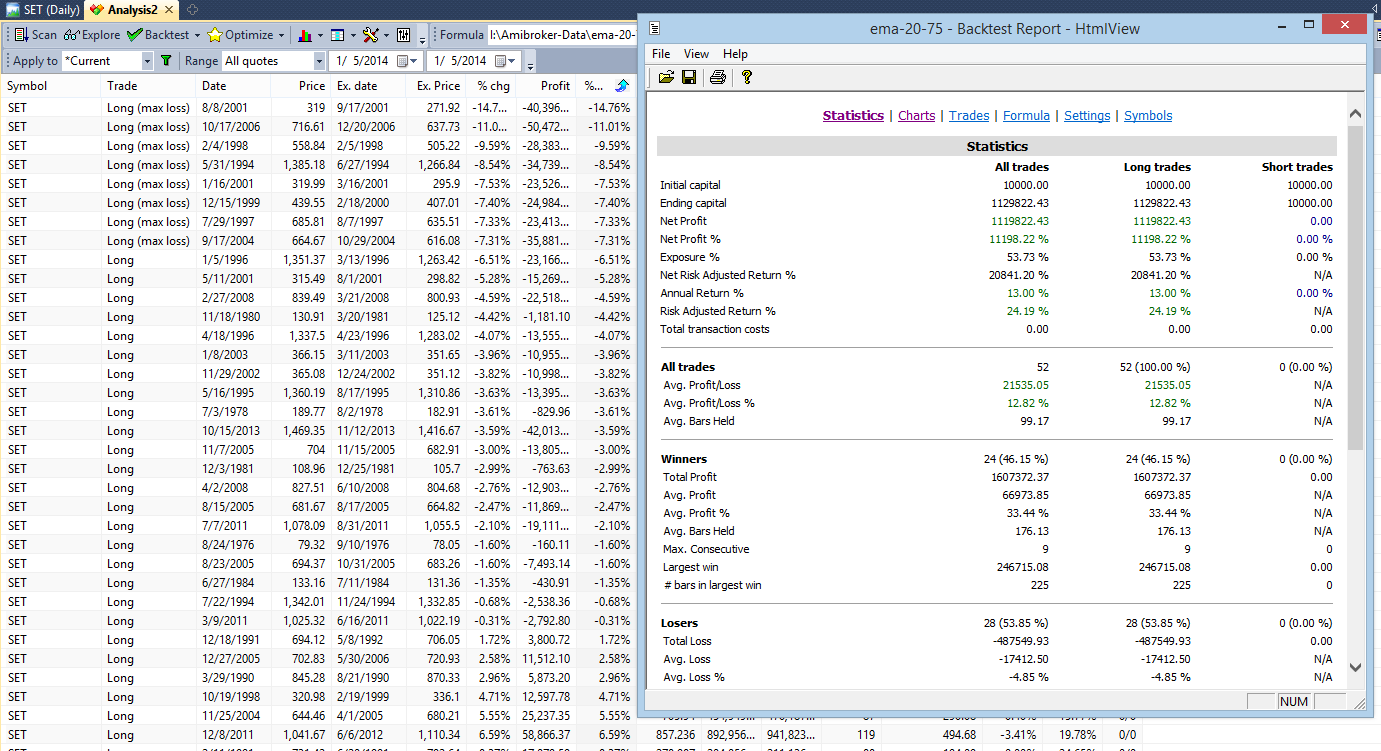
Task: Open the settings tools dropdown arrow
Action: [386, 35]
